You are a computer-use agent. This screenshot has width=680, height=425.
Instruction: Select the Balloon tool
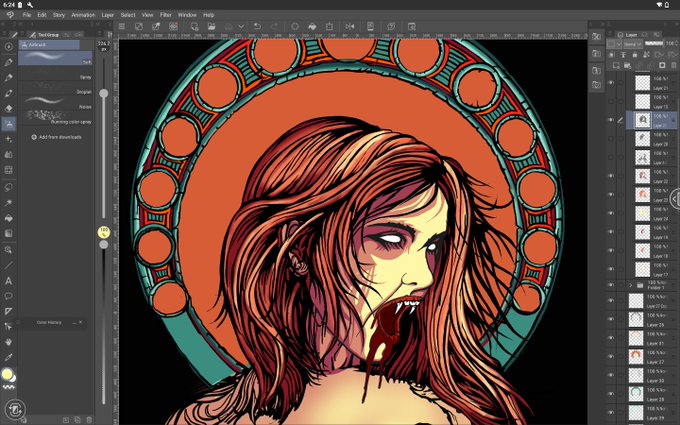click(x=8, y=296)
